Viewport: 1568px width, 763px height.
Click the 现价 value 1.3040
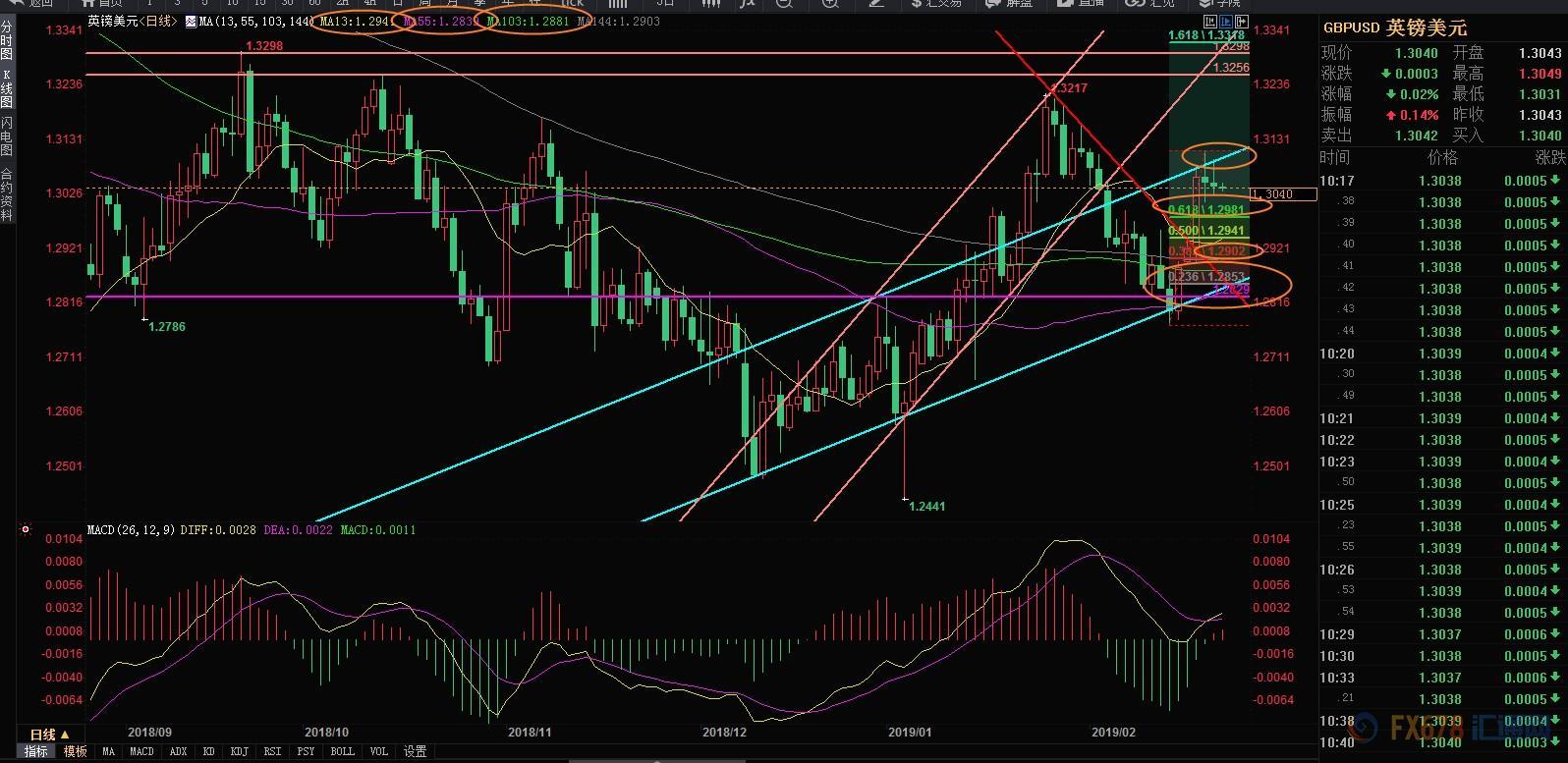[x=1416, y=53]
